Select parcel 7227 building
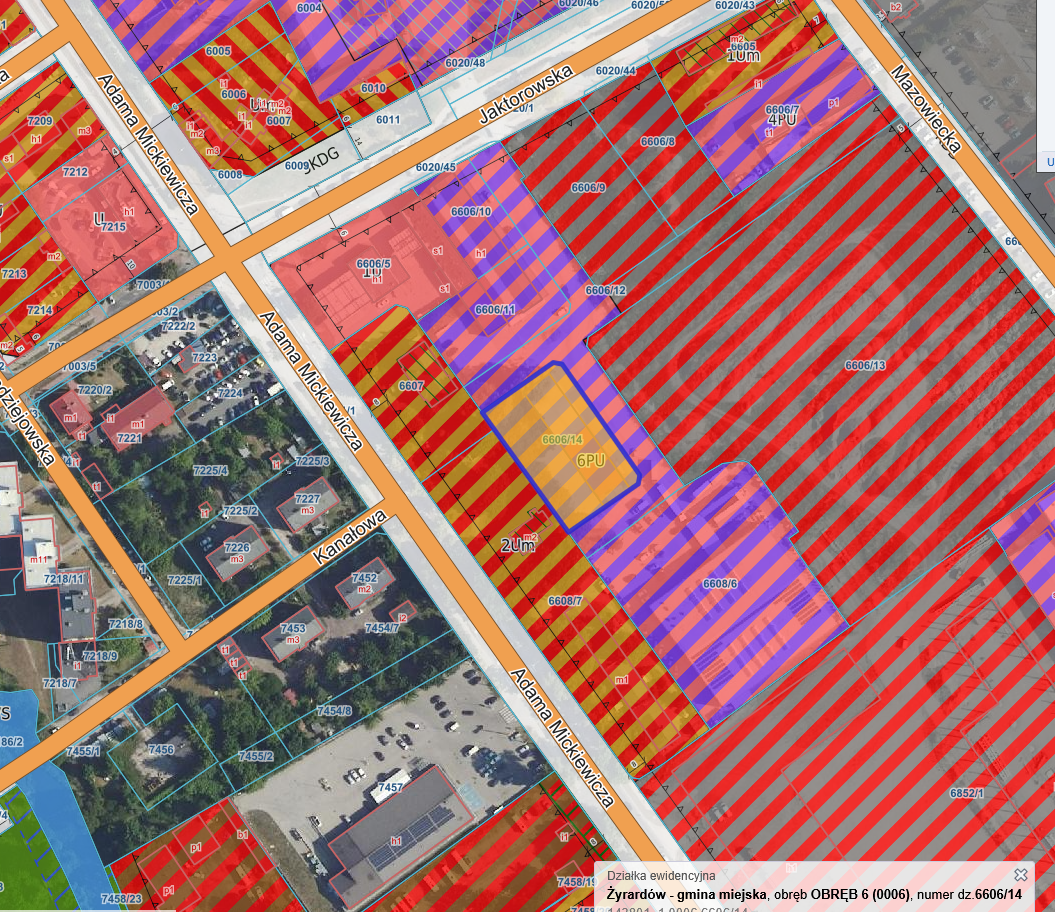 307,499
